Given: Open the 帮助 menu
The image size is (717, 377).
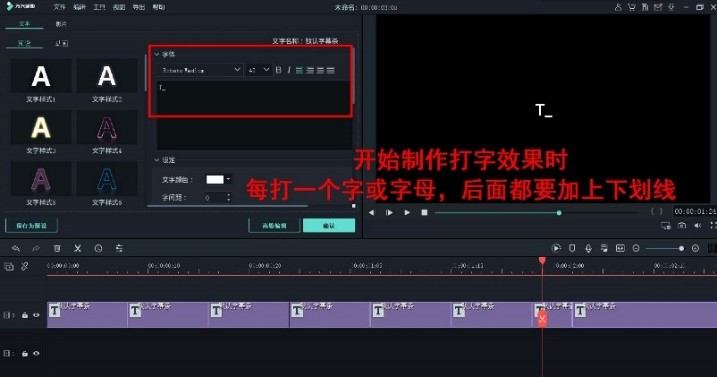Looking at the screenshot, I should [x=159, y=7].
